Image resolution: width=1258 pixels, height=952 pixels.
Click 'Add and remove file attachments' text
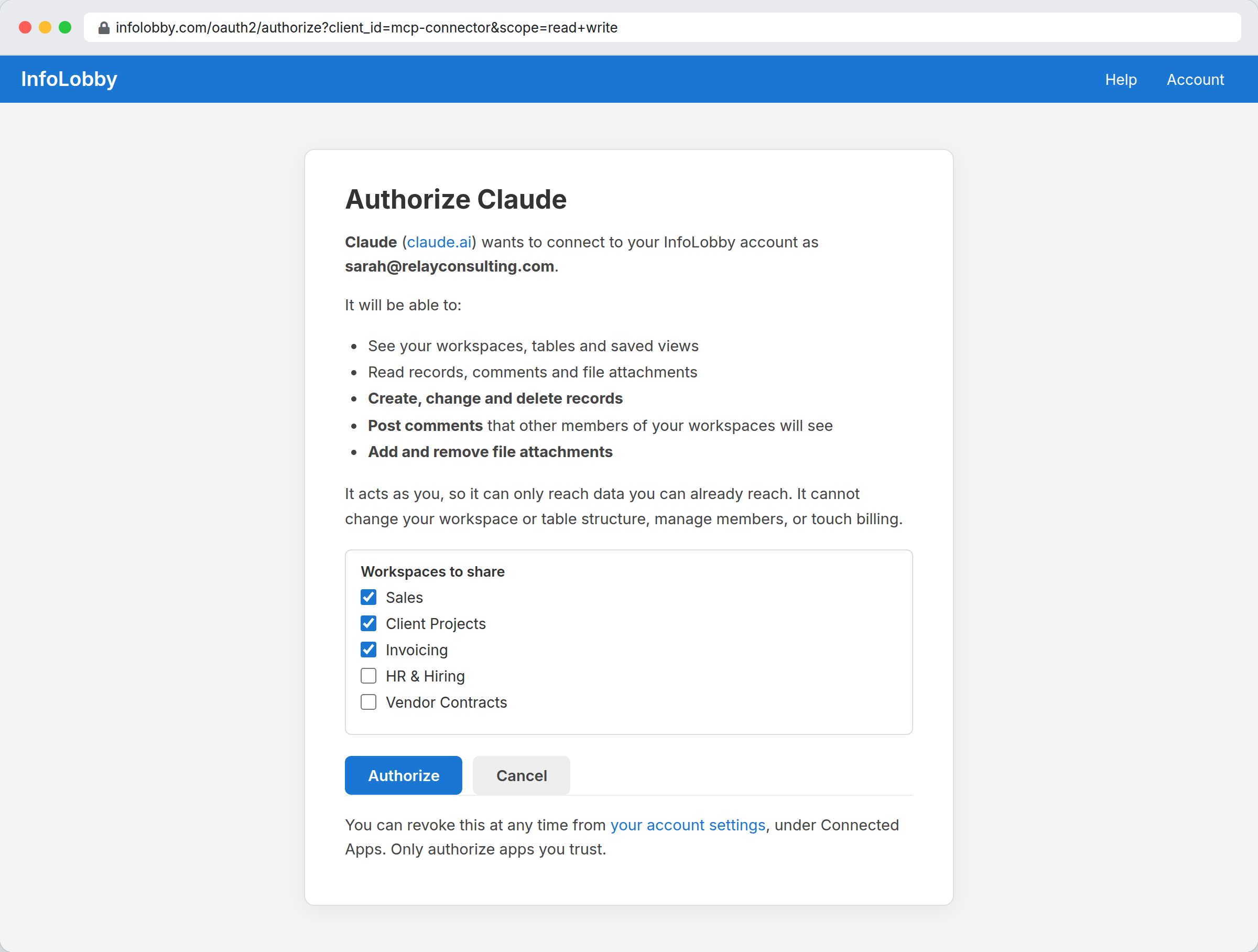click(x=490, y=452)
